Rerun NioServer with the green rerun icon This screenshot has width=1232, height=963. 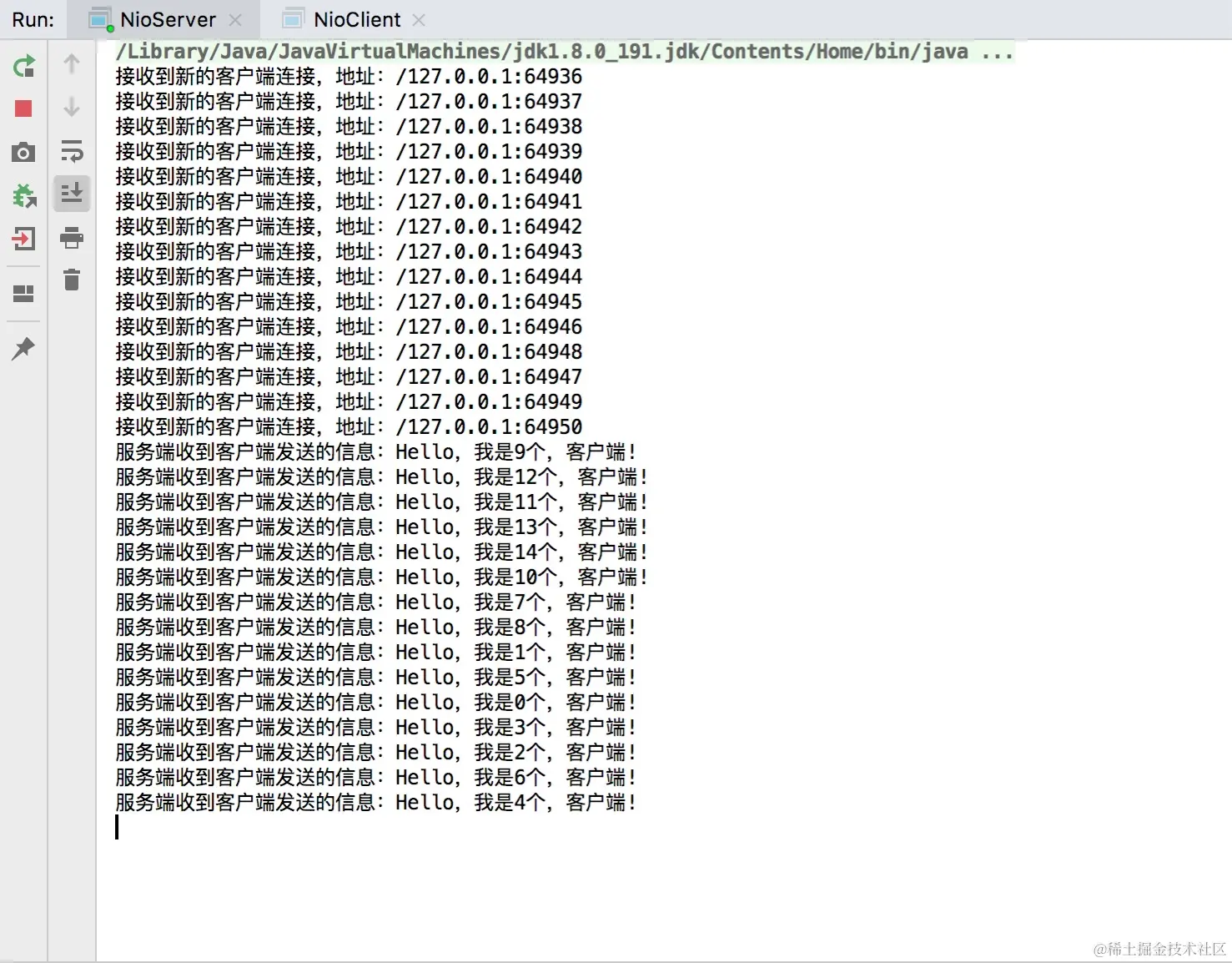24,65
